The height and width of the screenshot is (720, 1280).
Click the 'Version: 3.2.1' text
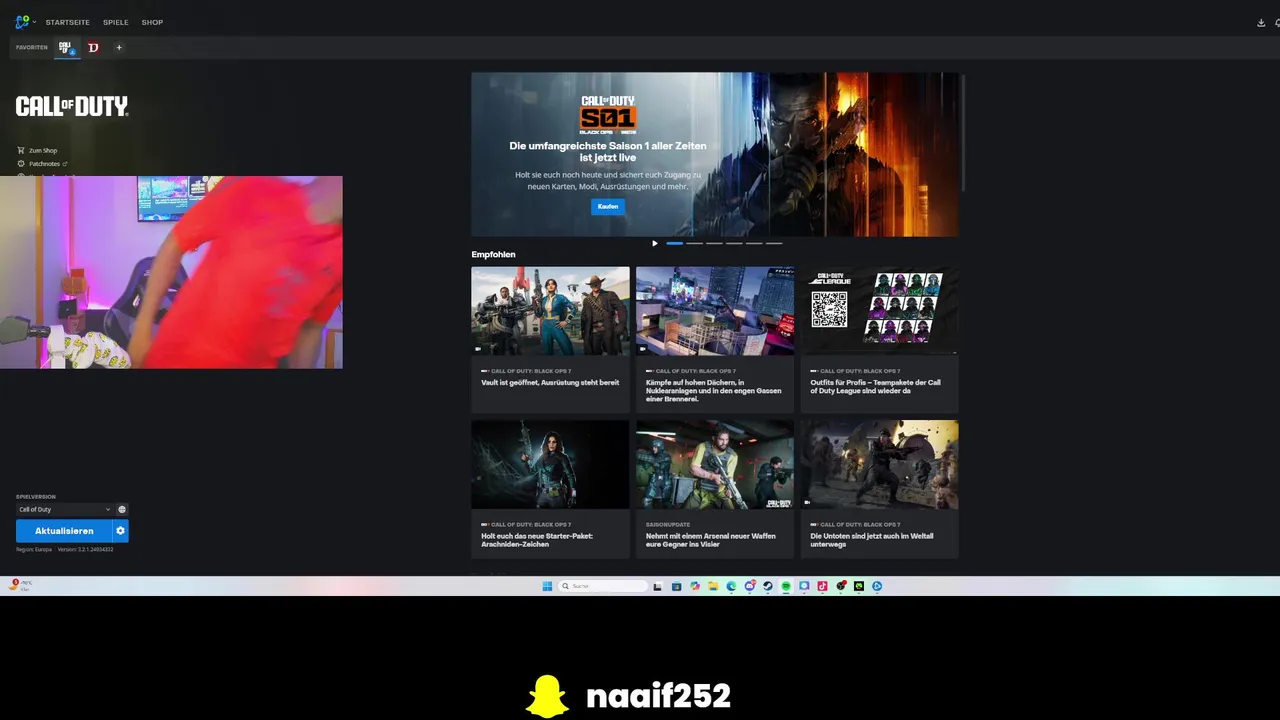coord(85,549)
